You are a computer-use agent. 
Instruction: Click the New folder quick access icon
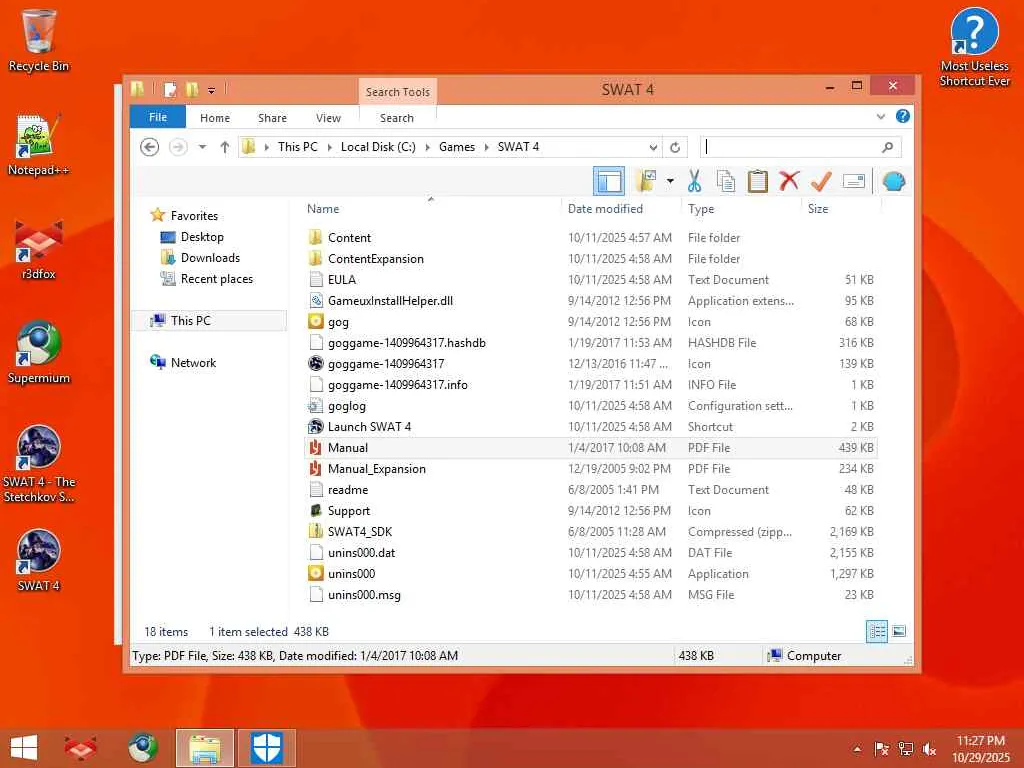[x=192, y=90]
